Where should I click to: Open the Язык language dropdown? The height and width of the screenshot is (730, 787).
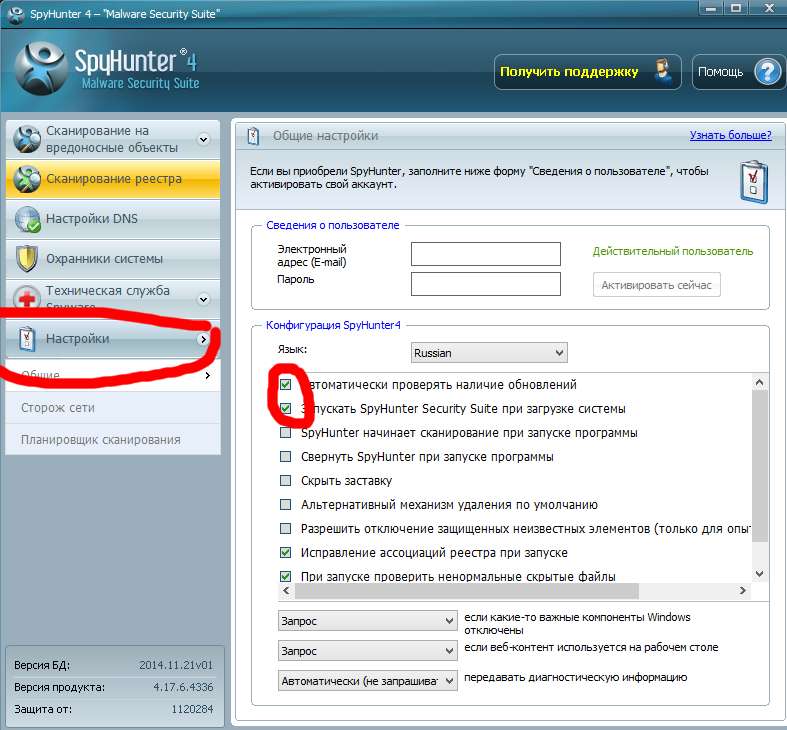tap(489, 353)
